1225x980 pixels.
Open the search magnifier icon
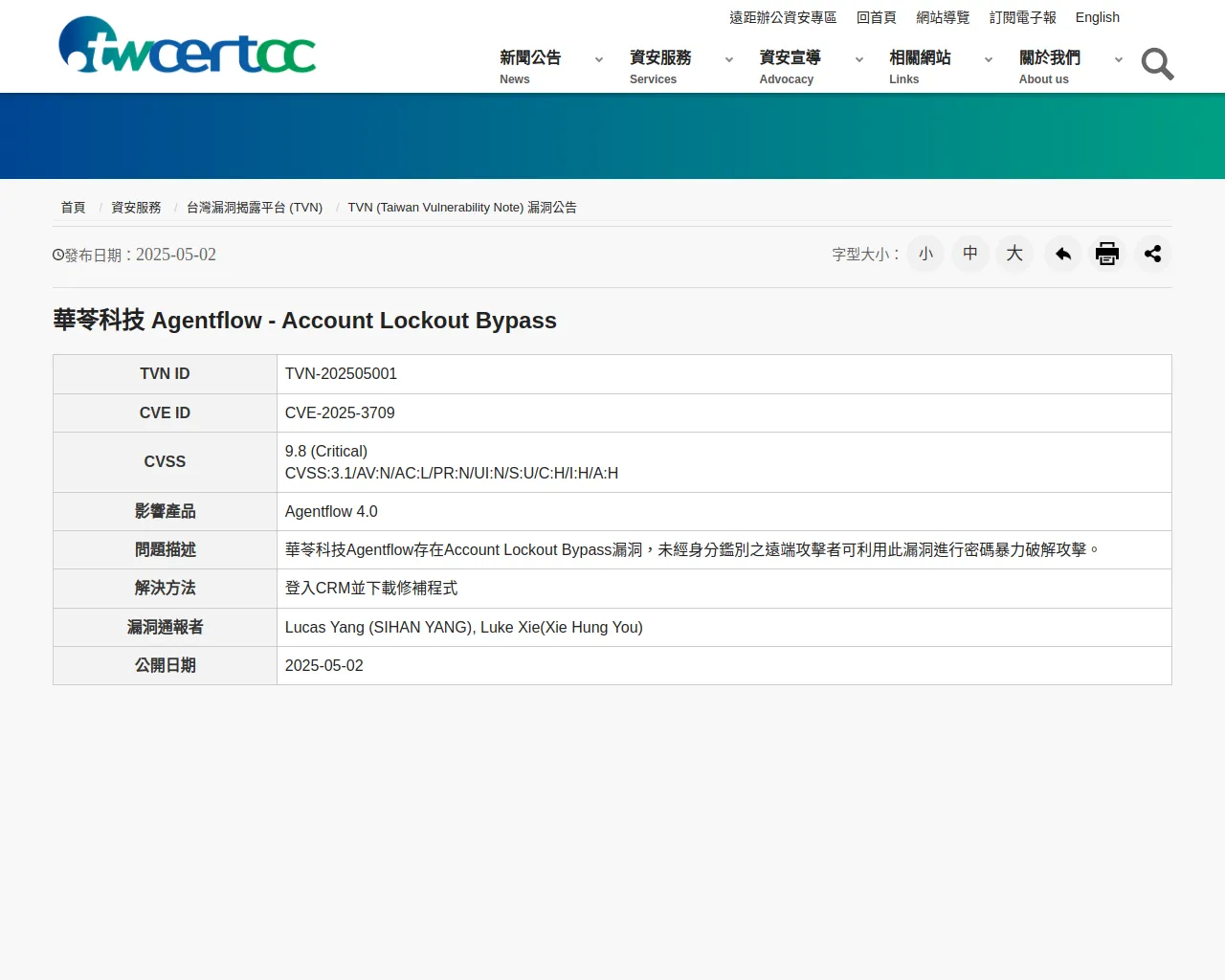pos(1157,64)
